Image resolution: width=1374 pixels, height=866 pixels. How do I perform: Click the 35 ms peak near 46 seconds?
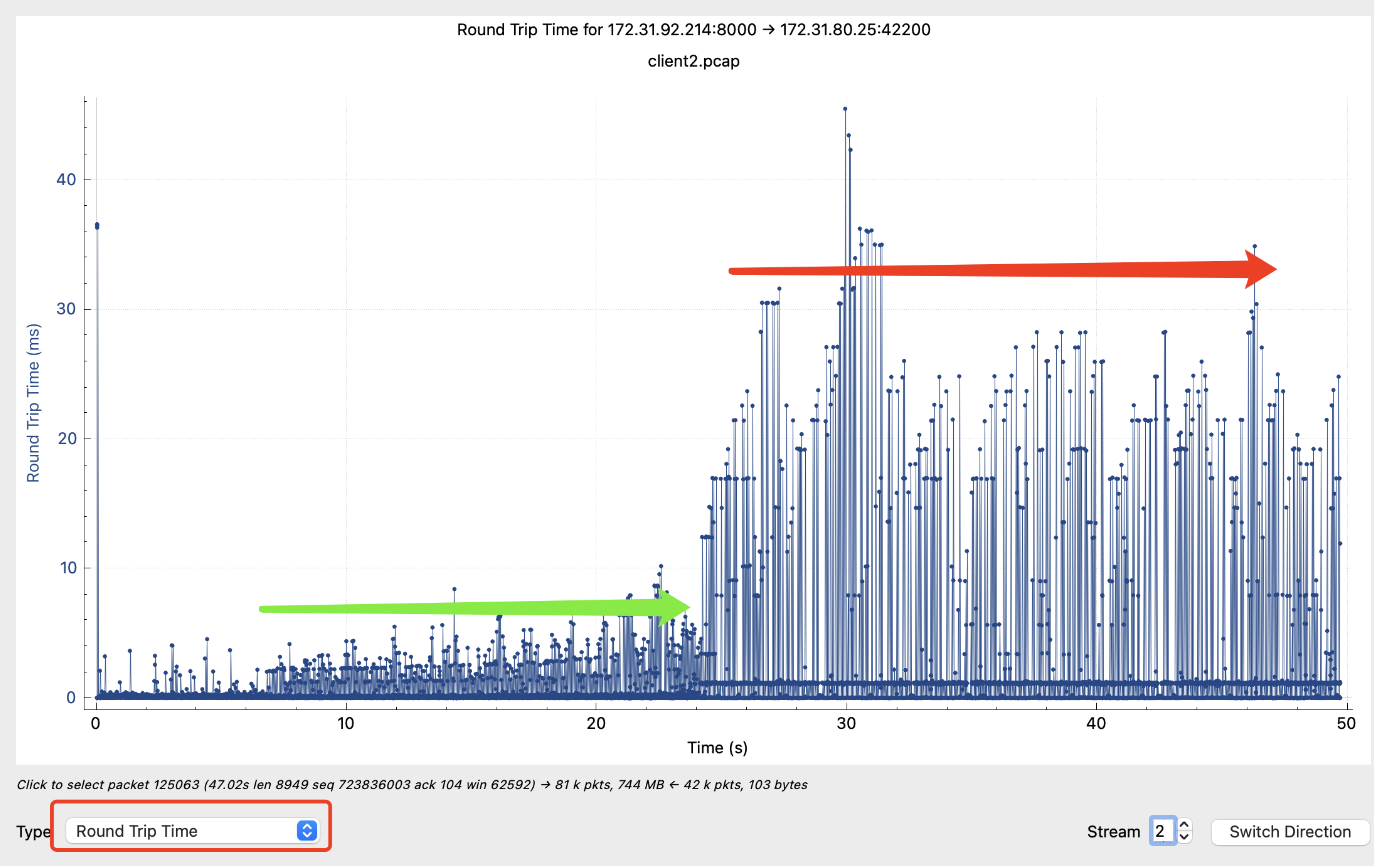point(1254,246)
